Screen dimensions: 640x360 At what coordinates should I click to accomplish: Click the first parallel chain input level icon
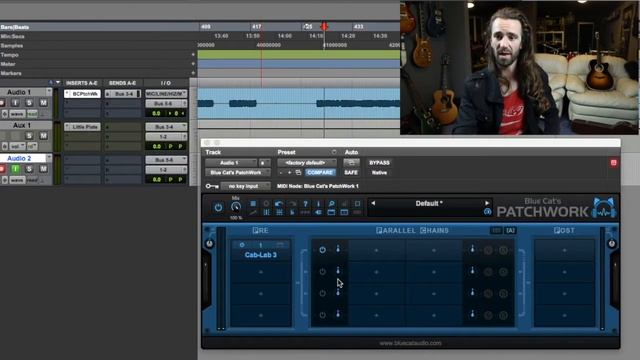(x=338, y=249)
